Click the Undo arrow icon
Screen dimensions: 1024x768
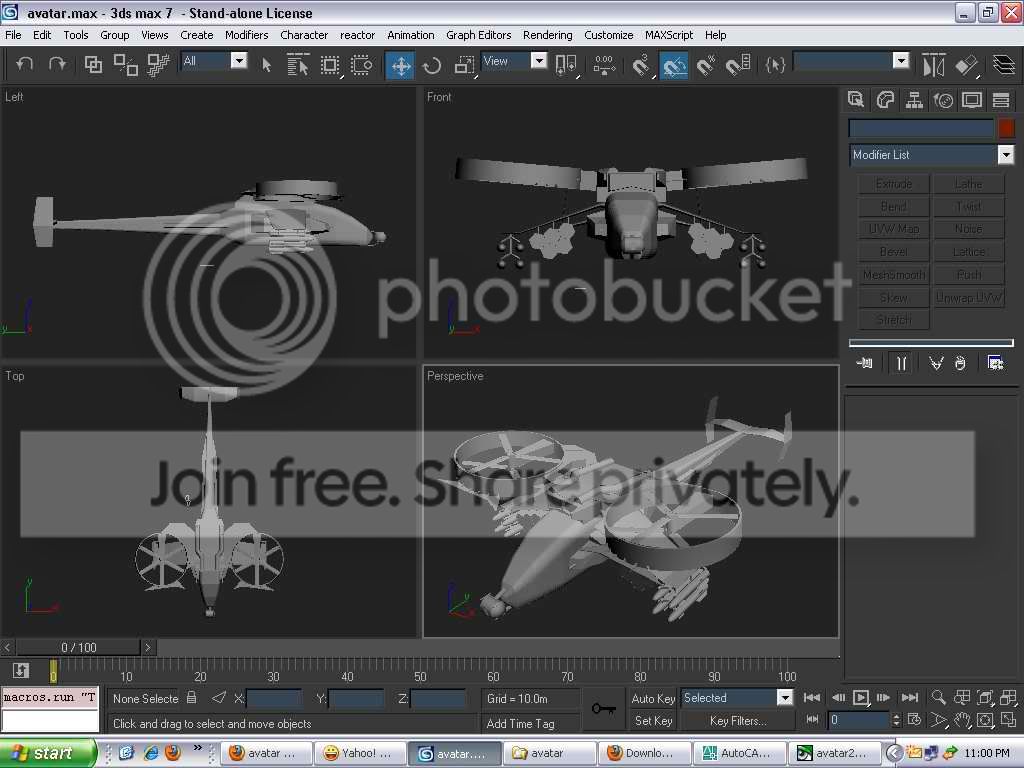[x=24, y=64]
